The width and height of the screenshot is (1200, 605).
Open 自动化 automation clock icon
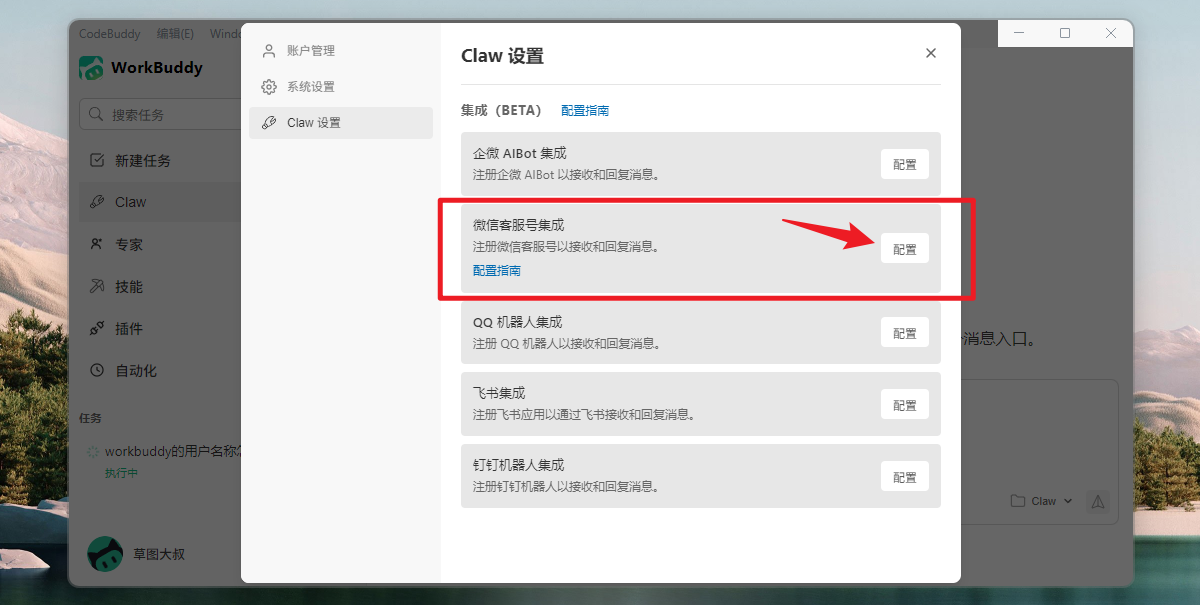tap(97, 370)
